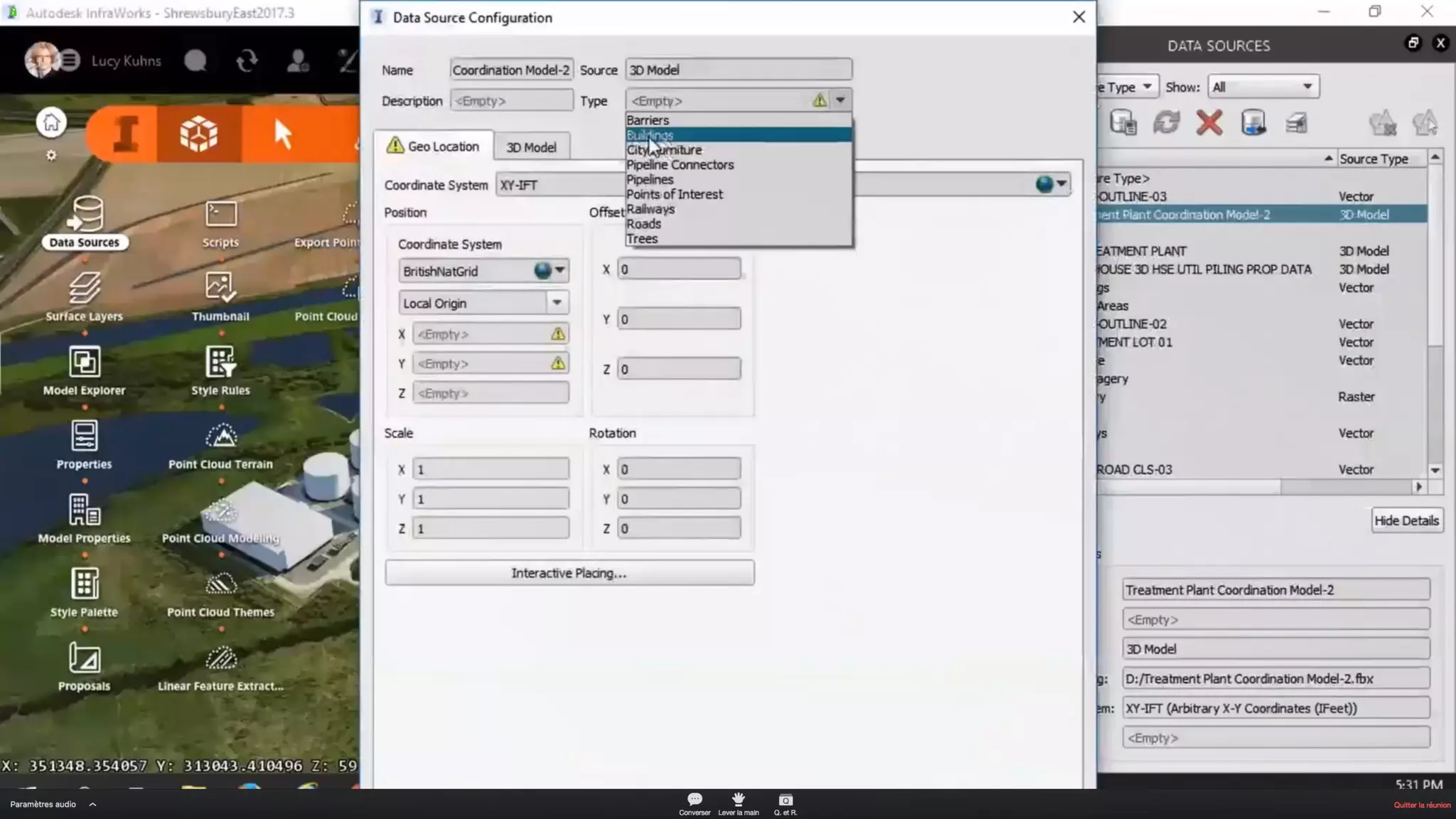Image resolution: width=1456 pixels, height=819 pixels.
Task: Select the OUTLINE-03 vector data source row
Action: 1209,196
